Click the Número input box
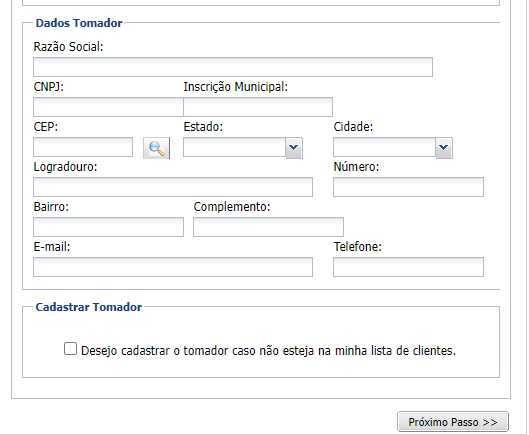Screen dimensions: 529x435 [408, 187]
